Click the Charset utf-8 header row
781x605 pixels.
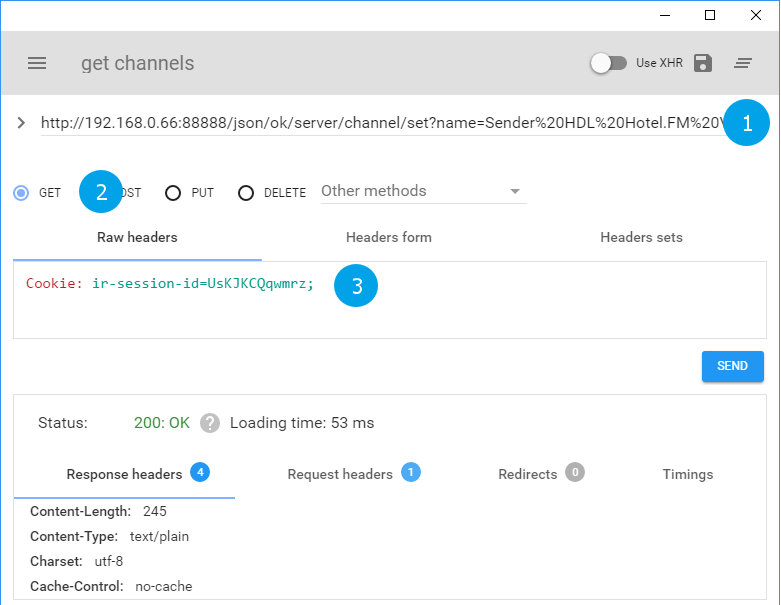click(x=77, y=561)
